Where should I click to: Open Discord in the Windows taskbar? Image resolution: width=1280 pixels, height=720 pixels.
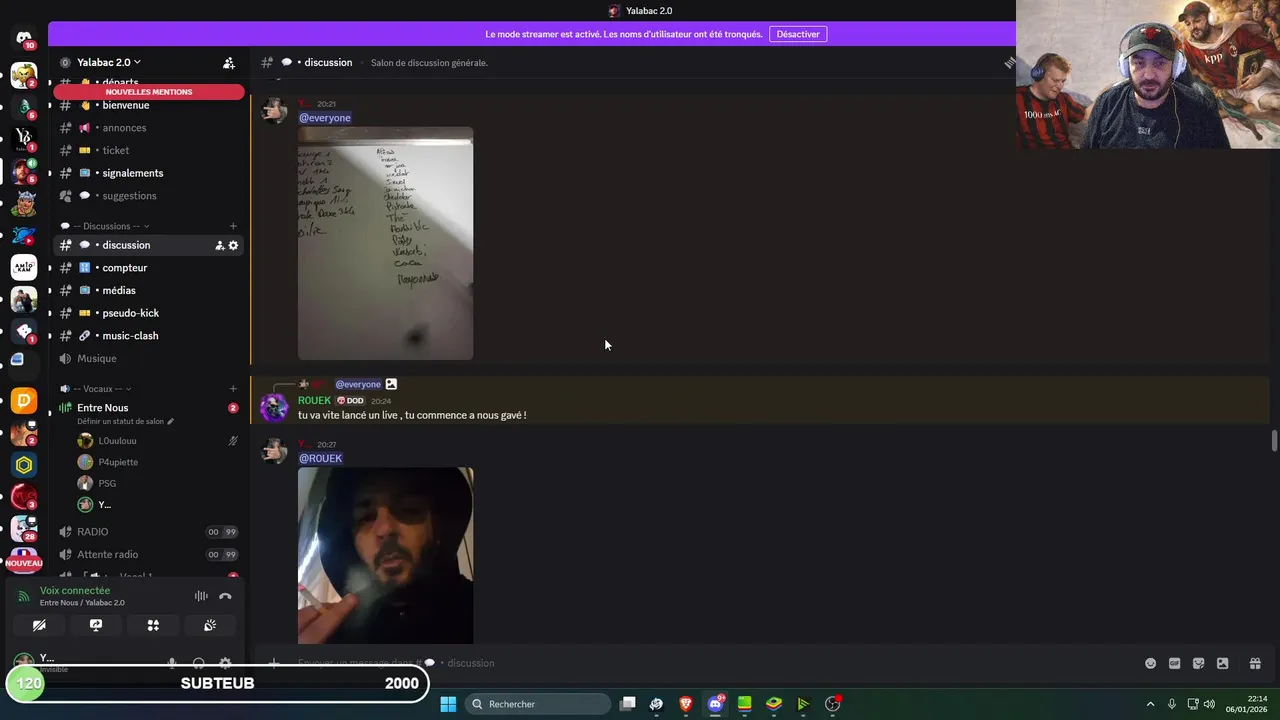[x=715, y=704]
